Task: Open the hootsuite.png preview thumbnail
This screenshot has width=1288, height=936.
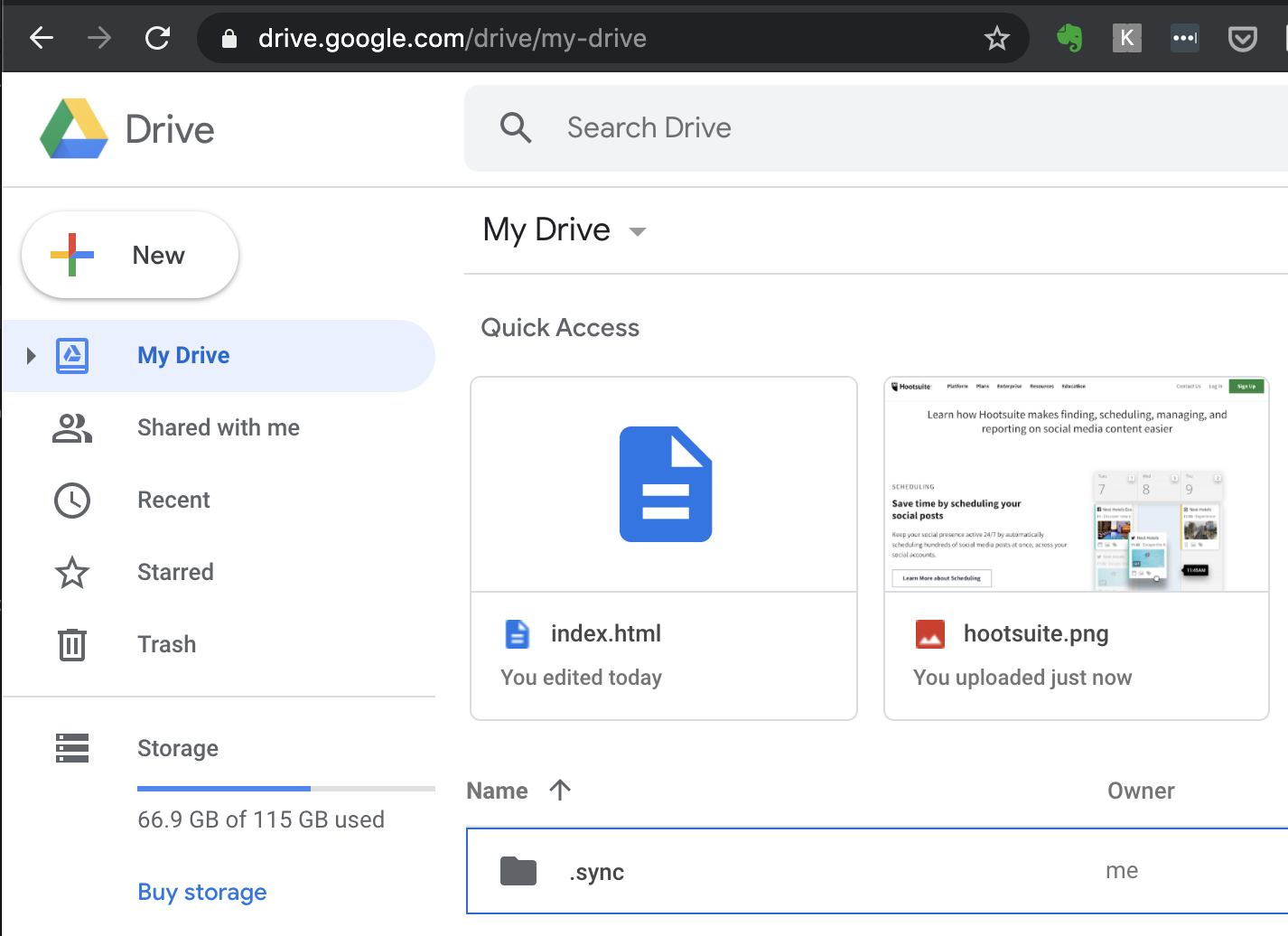Action: pyautogui.click(x=1077, y=484)
